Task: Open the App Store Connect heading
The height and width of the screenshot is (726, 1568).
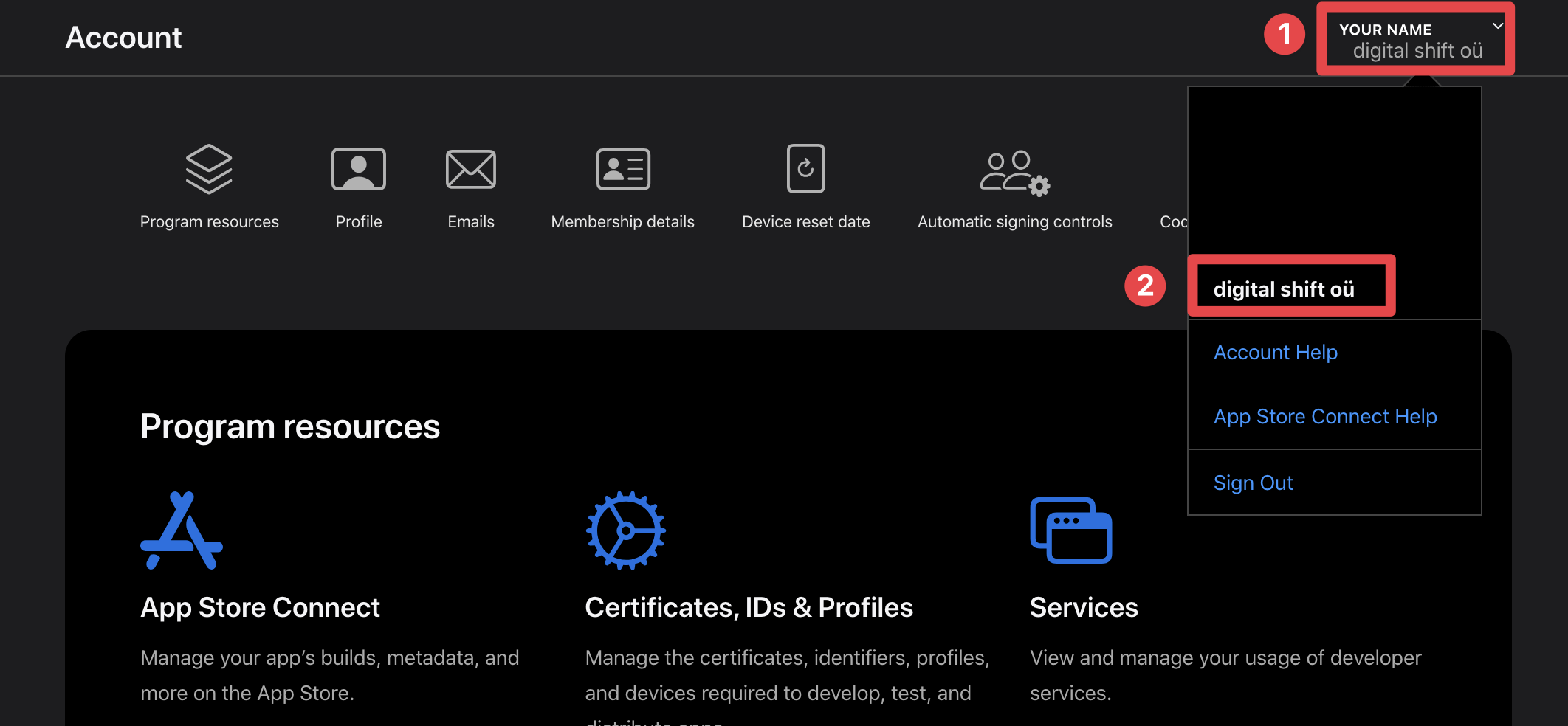Action: (260, 607)
